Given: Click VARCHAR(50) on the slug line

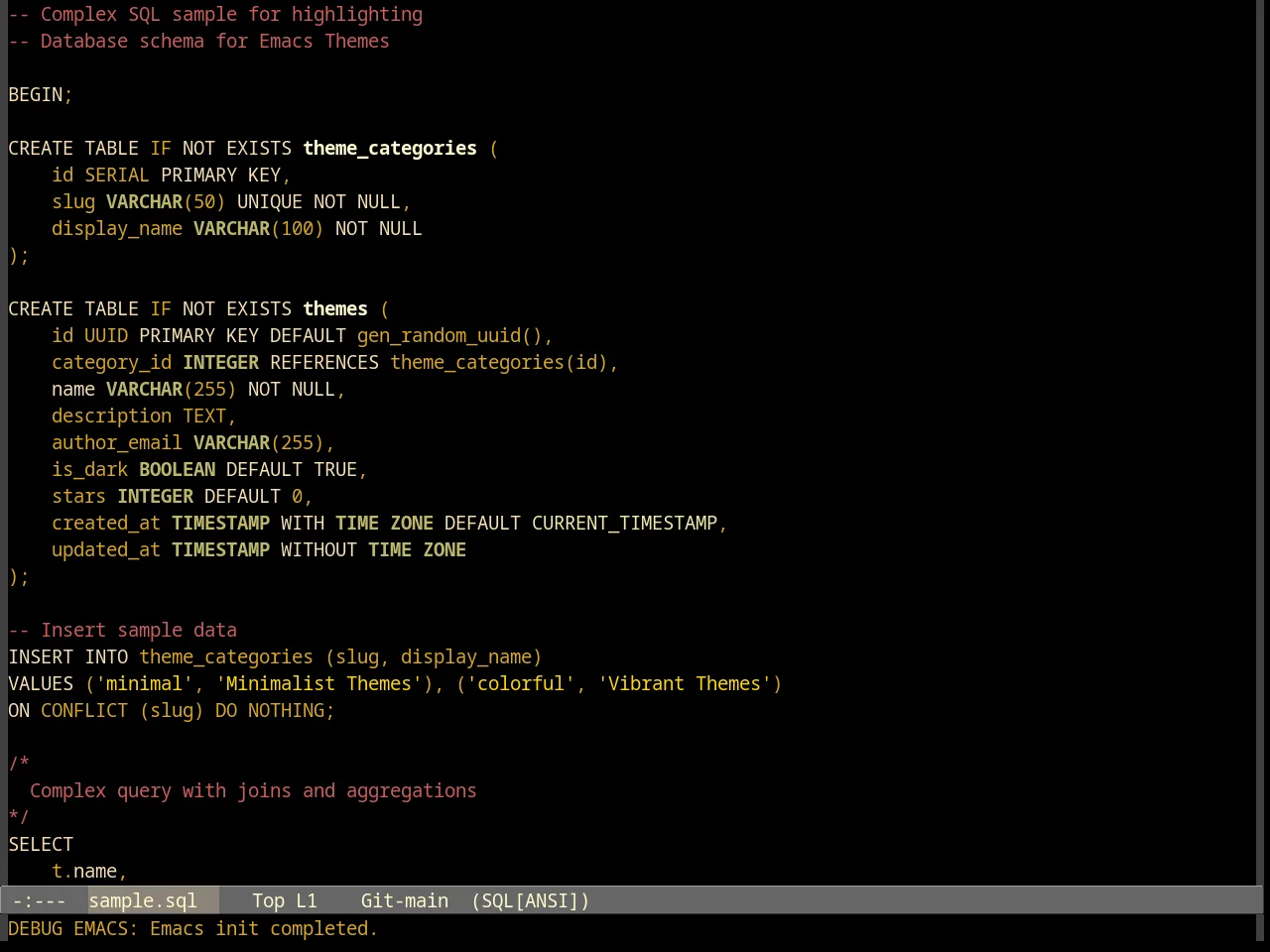Looking at the screenshot, I should (x=166, y=201).
